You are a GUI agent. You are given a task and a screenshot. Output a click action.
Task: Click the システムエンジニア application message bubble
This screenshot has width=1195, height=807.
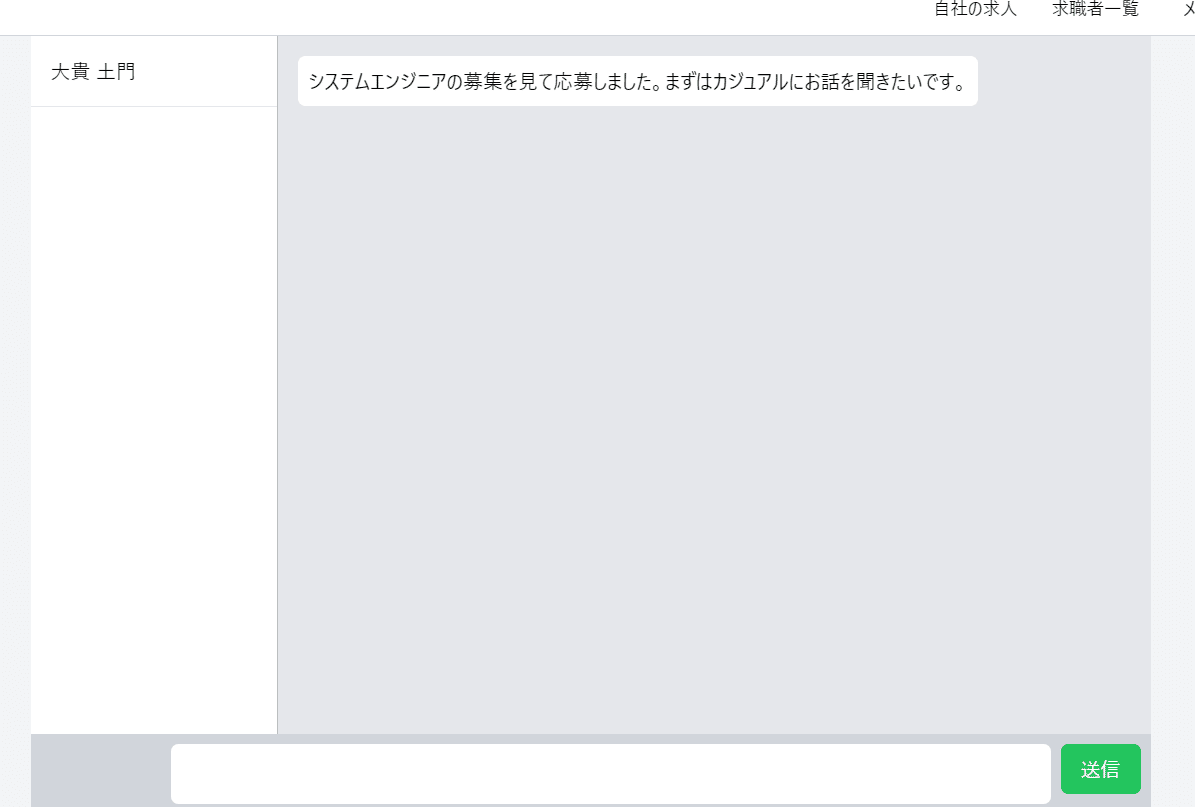[638, 81]
